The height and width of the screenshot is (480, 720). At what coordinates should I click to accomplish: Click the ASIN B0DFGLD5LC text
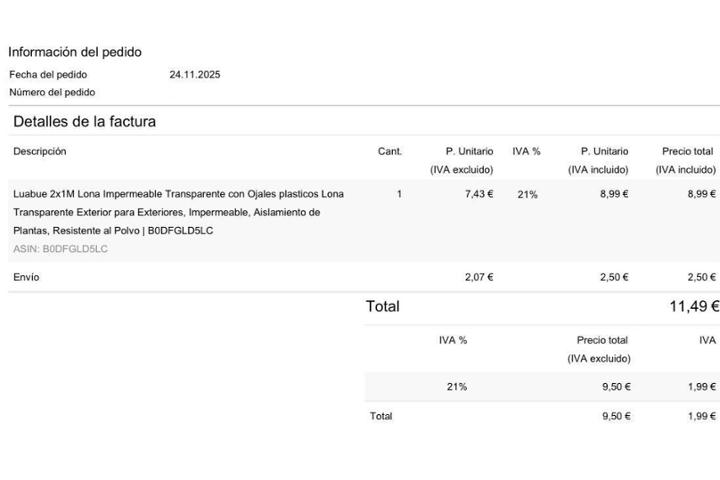click(60, 249)
